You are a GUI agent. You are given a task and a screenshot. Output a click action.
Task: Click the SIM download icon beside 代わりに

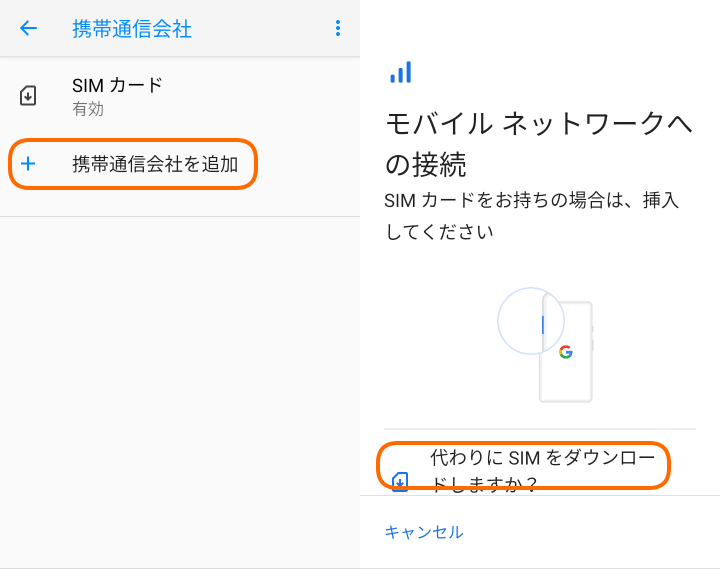tap(400, 482)
